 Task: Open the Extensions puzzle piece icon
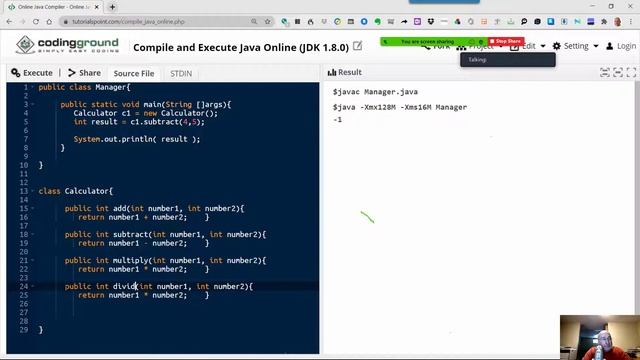(x=604, y=22)
